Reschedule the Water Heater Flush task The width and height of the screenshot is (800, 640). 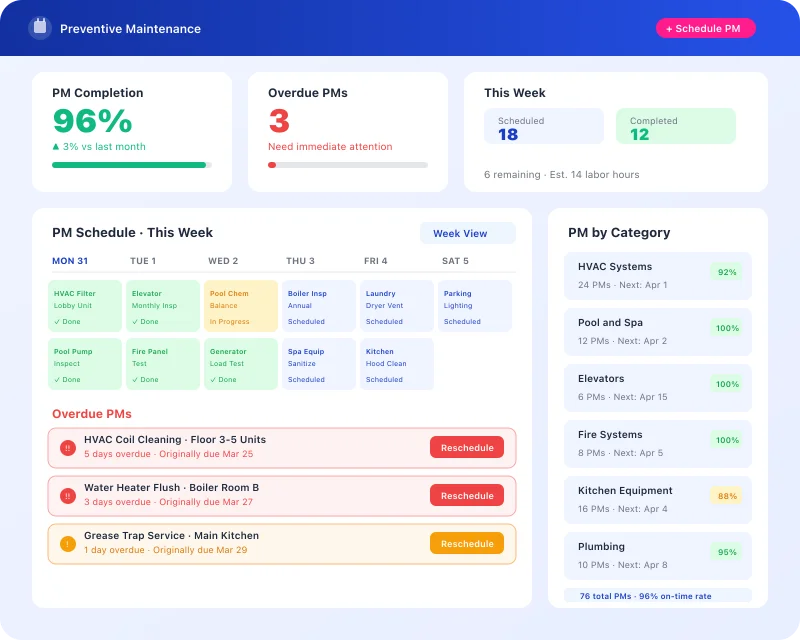[466, 495]
